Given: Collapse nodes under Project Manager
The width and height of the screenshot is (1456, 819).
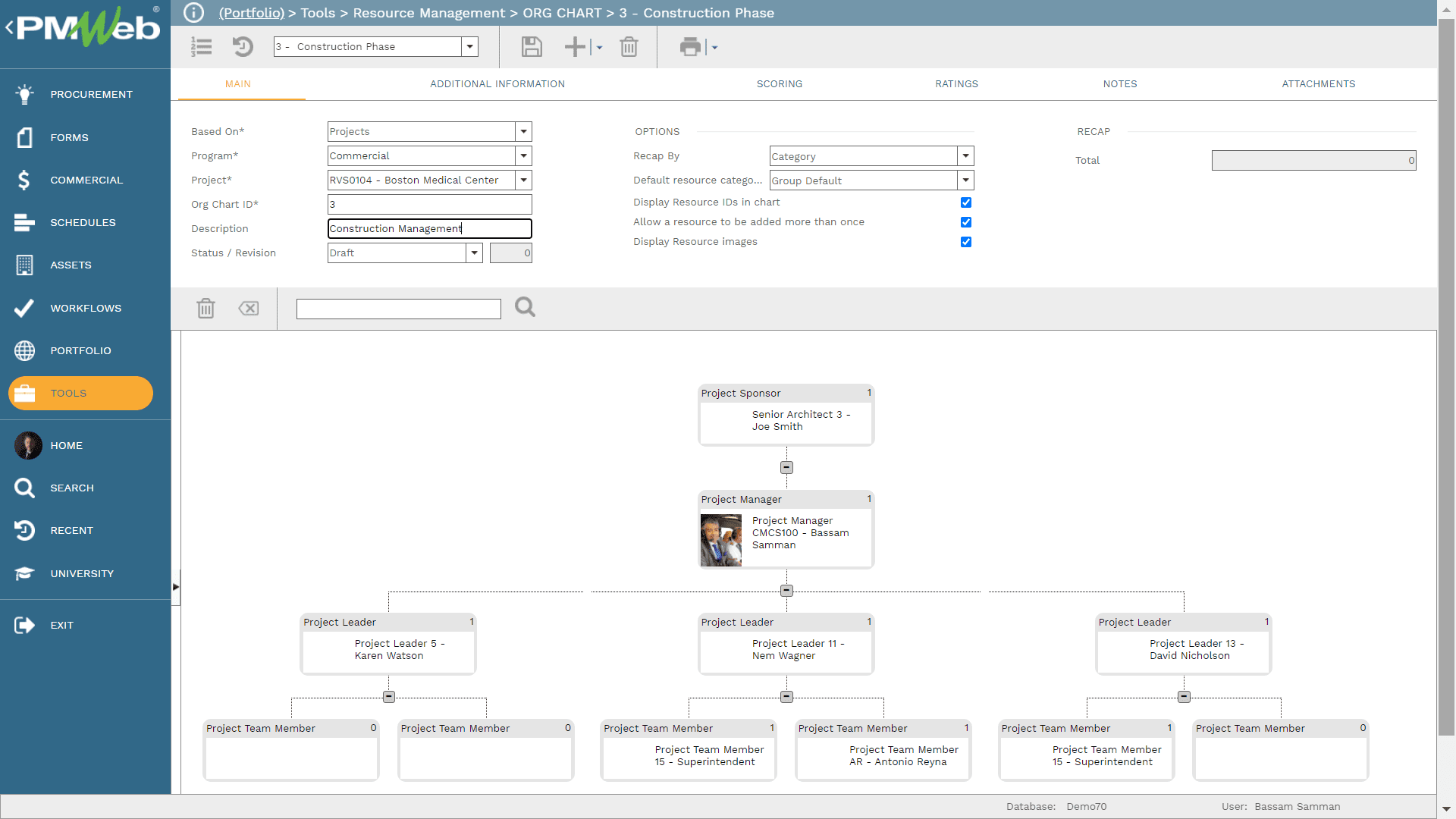Looking at the screenshot, I should pyautogui.click(x=786, y=591).
